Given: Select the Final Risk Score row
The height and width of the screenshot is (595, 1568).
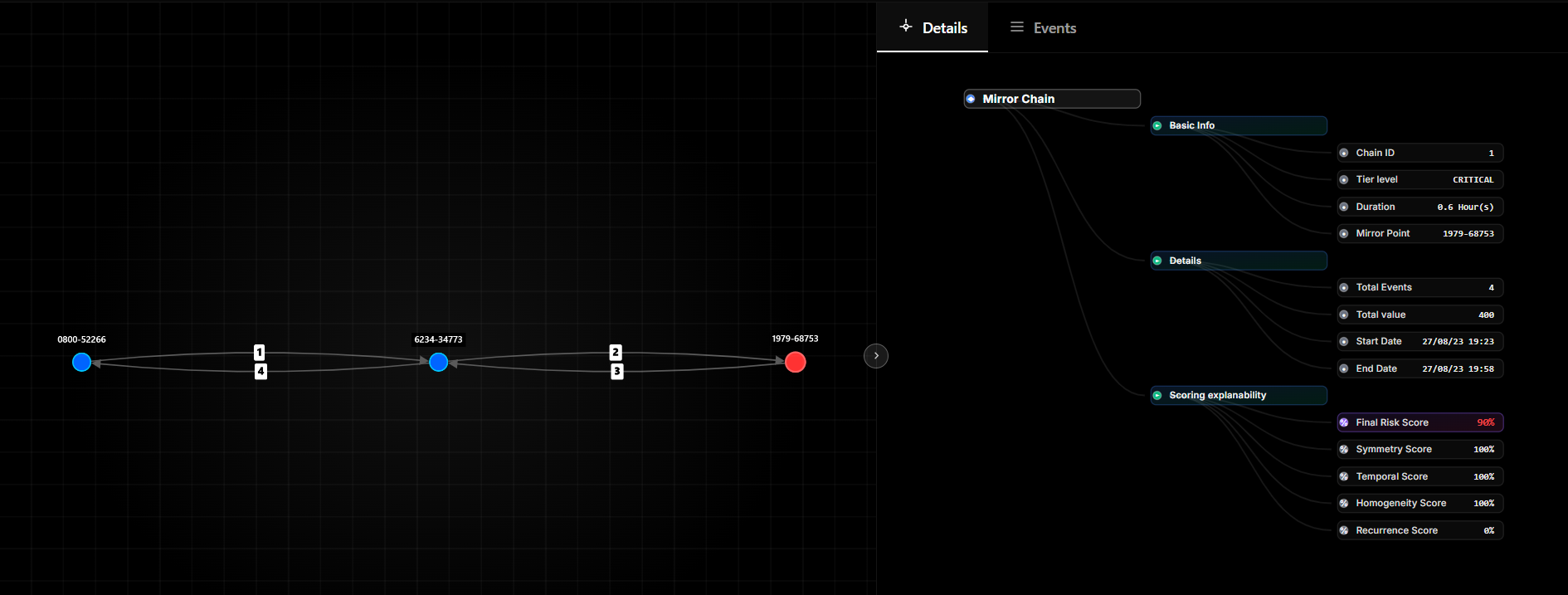Looking at the screenshot, I should coord(1420,422).
